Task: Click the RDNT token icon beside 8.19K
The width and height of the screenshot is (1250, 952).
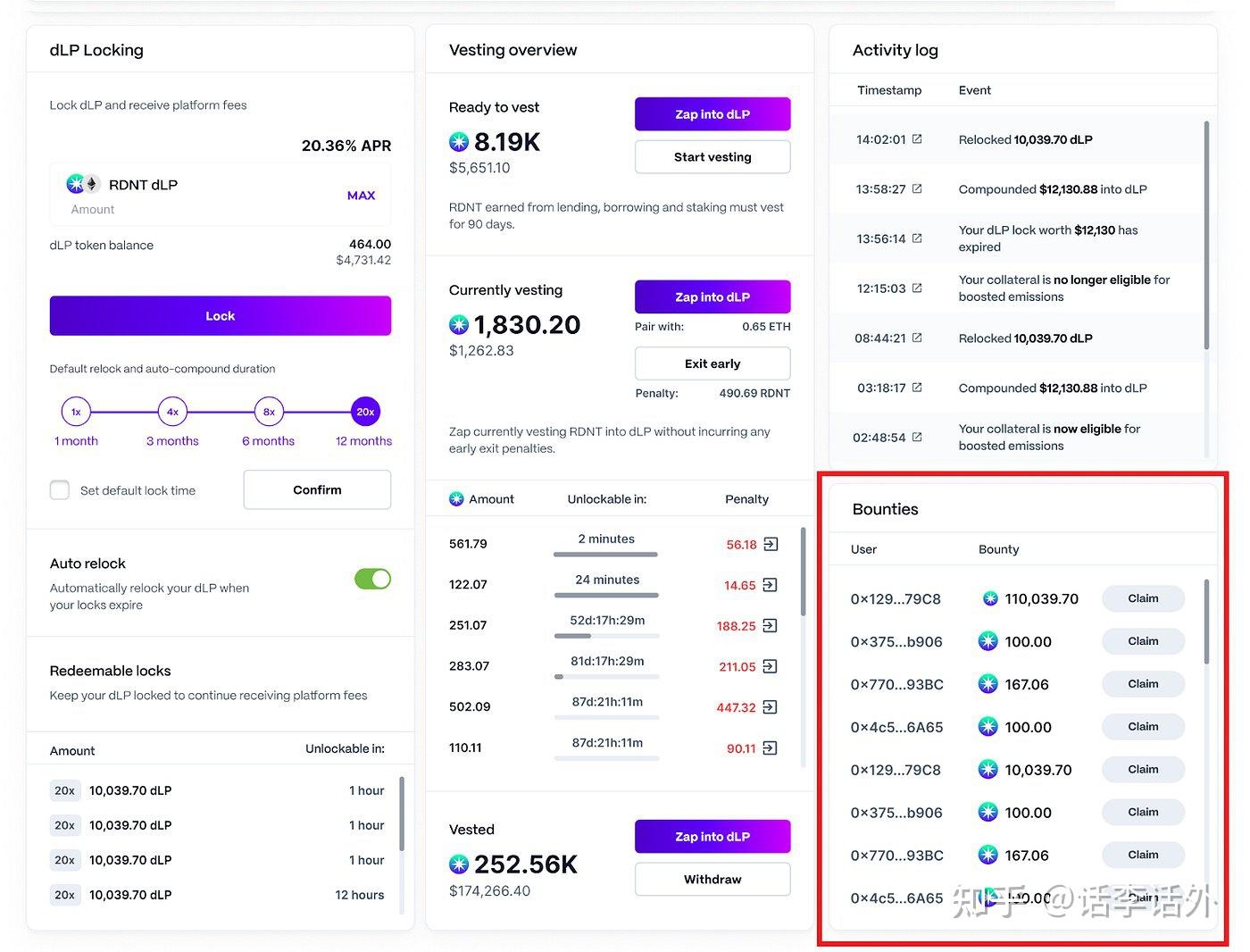Action: coord(458,141)
